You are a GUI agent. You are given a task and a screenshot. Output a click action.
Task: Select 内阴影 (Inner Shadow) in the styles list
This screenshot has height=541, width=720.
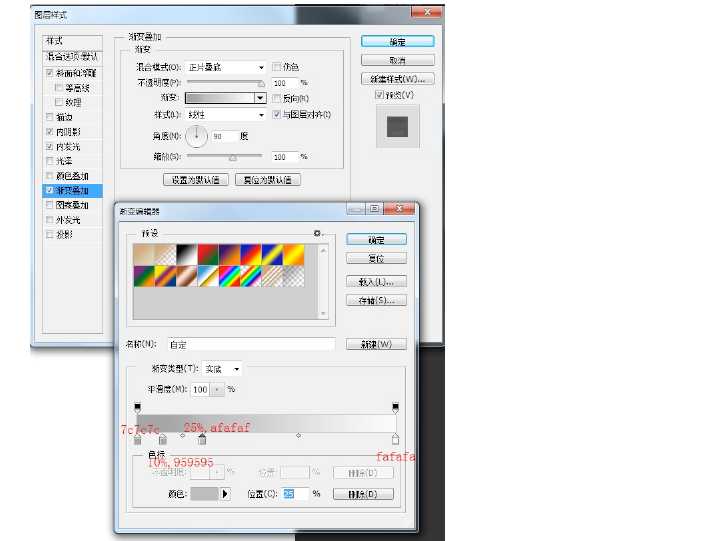click(70, 131)
